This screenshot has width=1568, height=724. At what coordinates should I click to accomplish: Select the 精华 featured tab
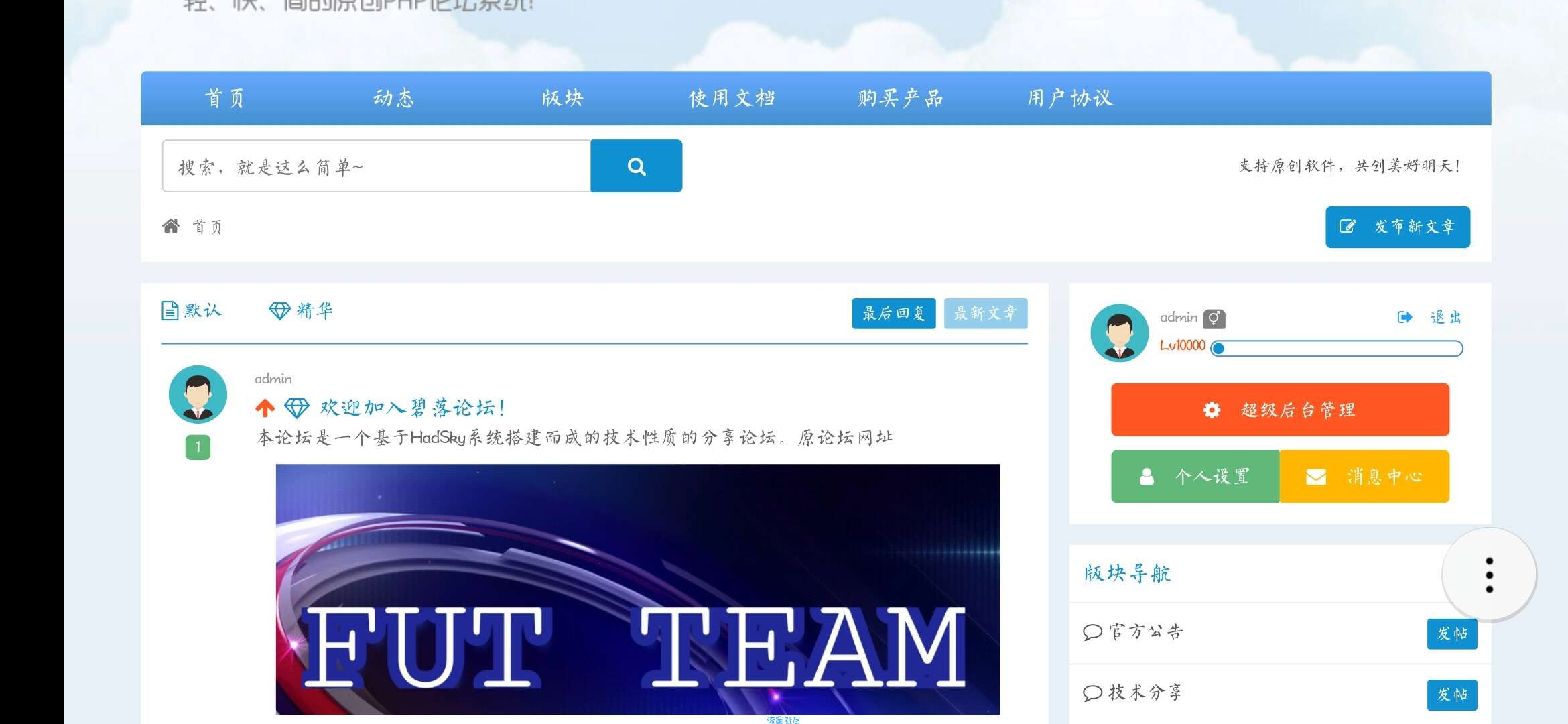301,311
